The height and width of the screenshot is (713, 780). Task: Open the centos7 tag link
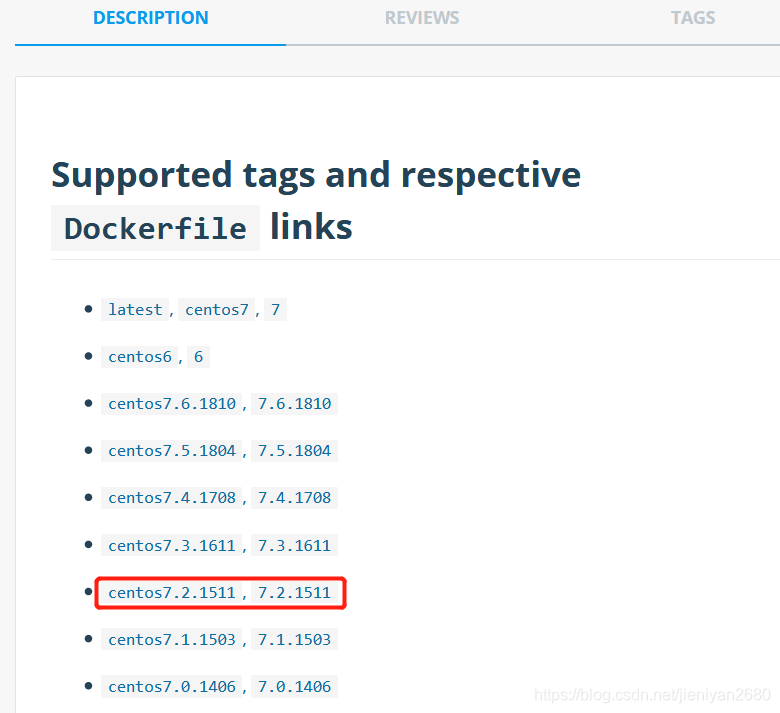216,309
